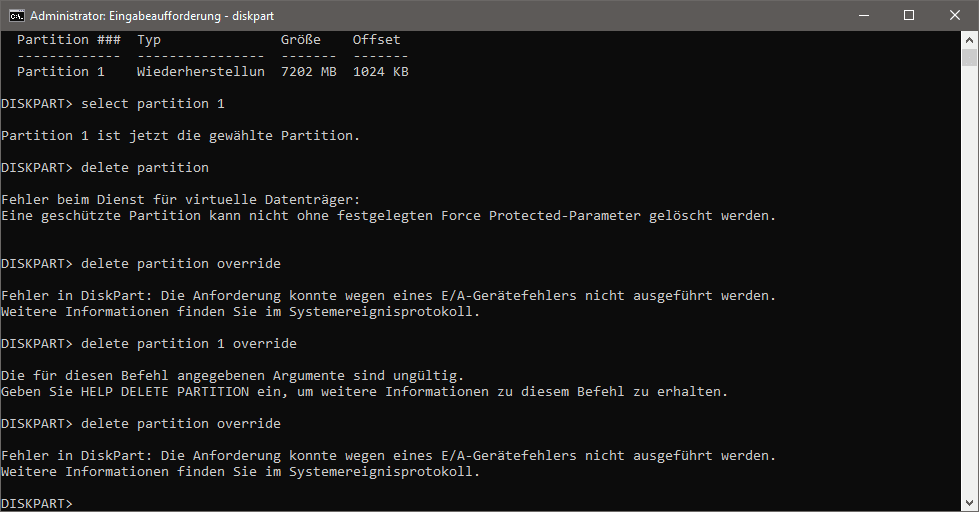Click the 'Größe' column header
Screen dimensions: 979x512
pyautogui.click(x=300, y=39)
